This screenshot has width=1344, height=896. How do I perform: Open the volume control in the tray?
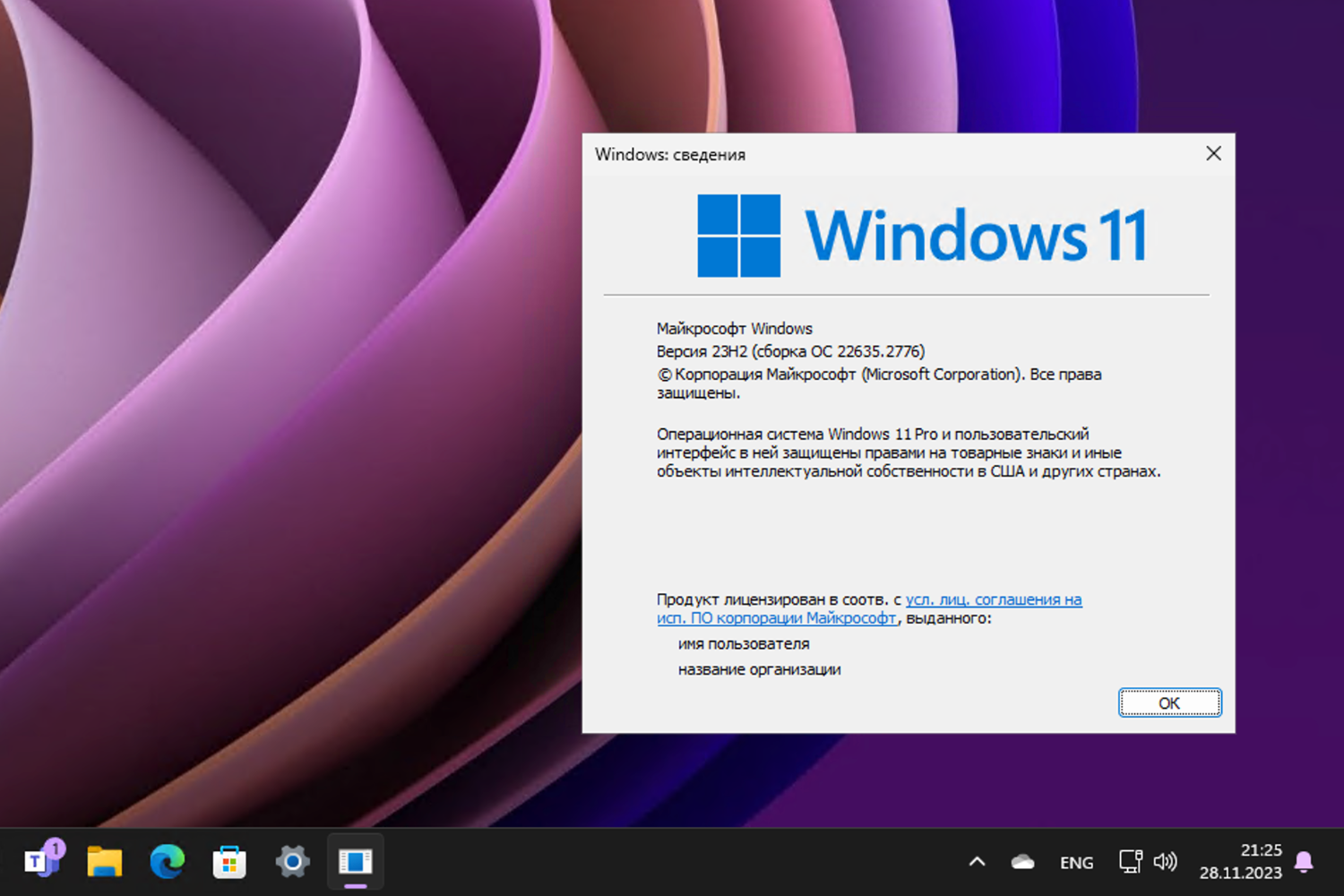click(x=1167, y=862)
